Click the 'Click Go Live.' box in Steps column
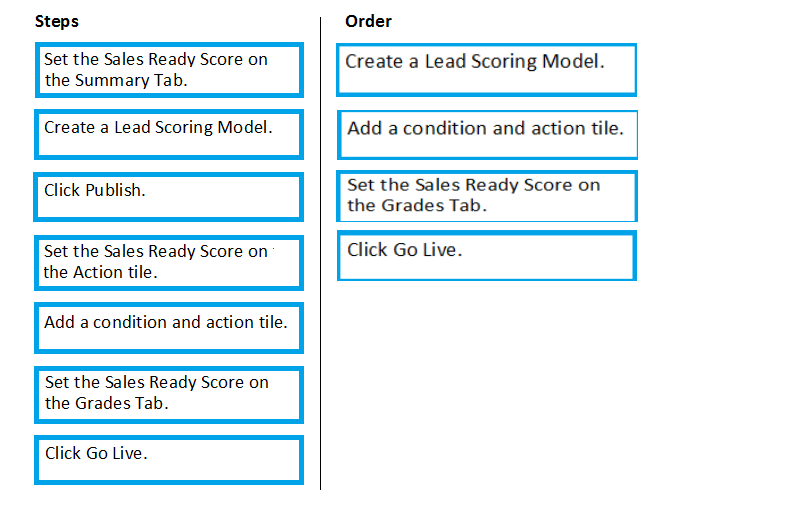Viewport: 793px width, 521px height. (x=169, y=460)
